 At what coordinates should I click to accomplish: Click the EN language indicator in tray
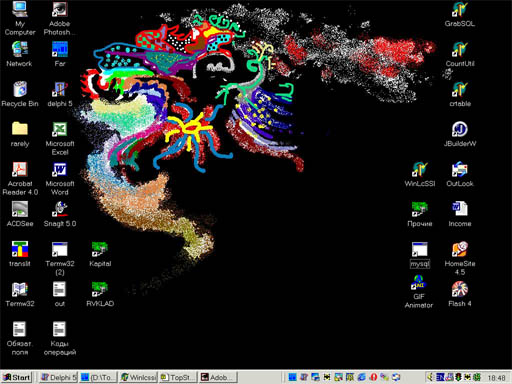tap(440, 377)
